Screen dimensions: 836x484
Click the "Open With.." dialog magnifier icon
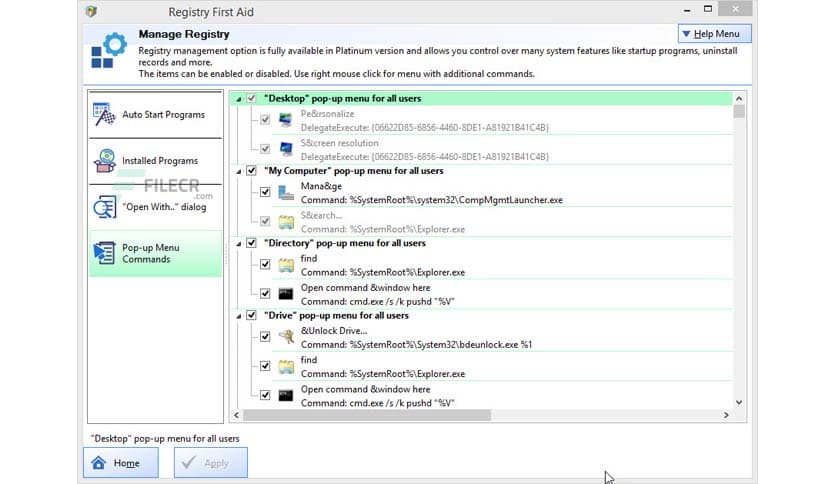pyautogui.click(x=104, y=207)
